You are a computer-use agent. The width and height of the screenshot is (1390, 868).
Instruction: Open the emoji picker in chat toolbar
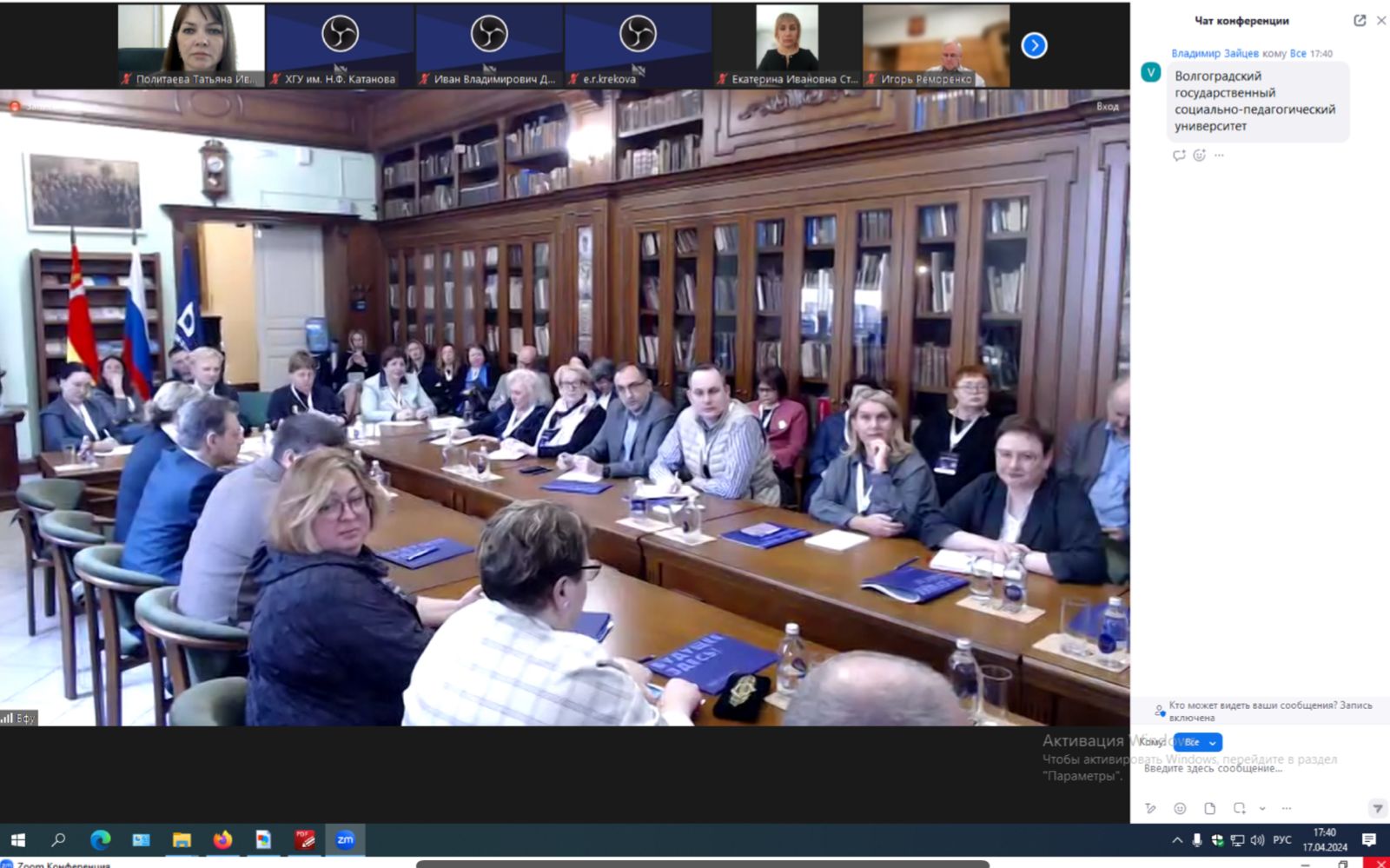[1180, 809]
